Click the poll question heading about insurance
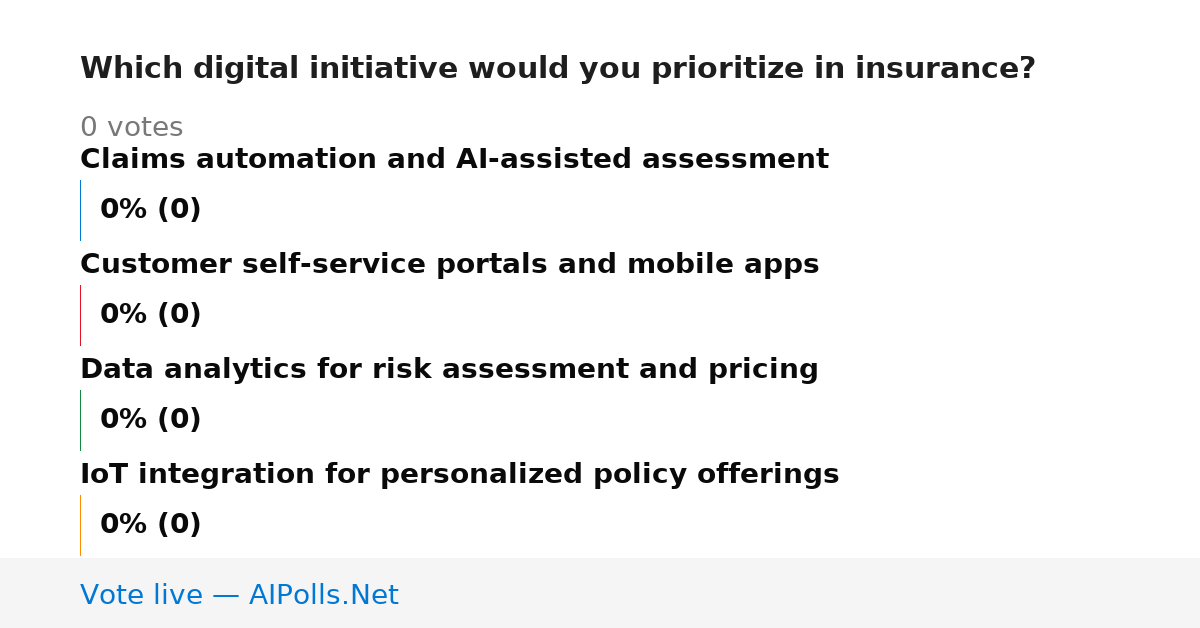 [558, 69]
